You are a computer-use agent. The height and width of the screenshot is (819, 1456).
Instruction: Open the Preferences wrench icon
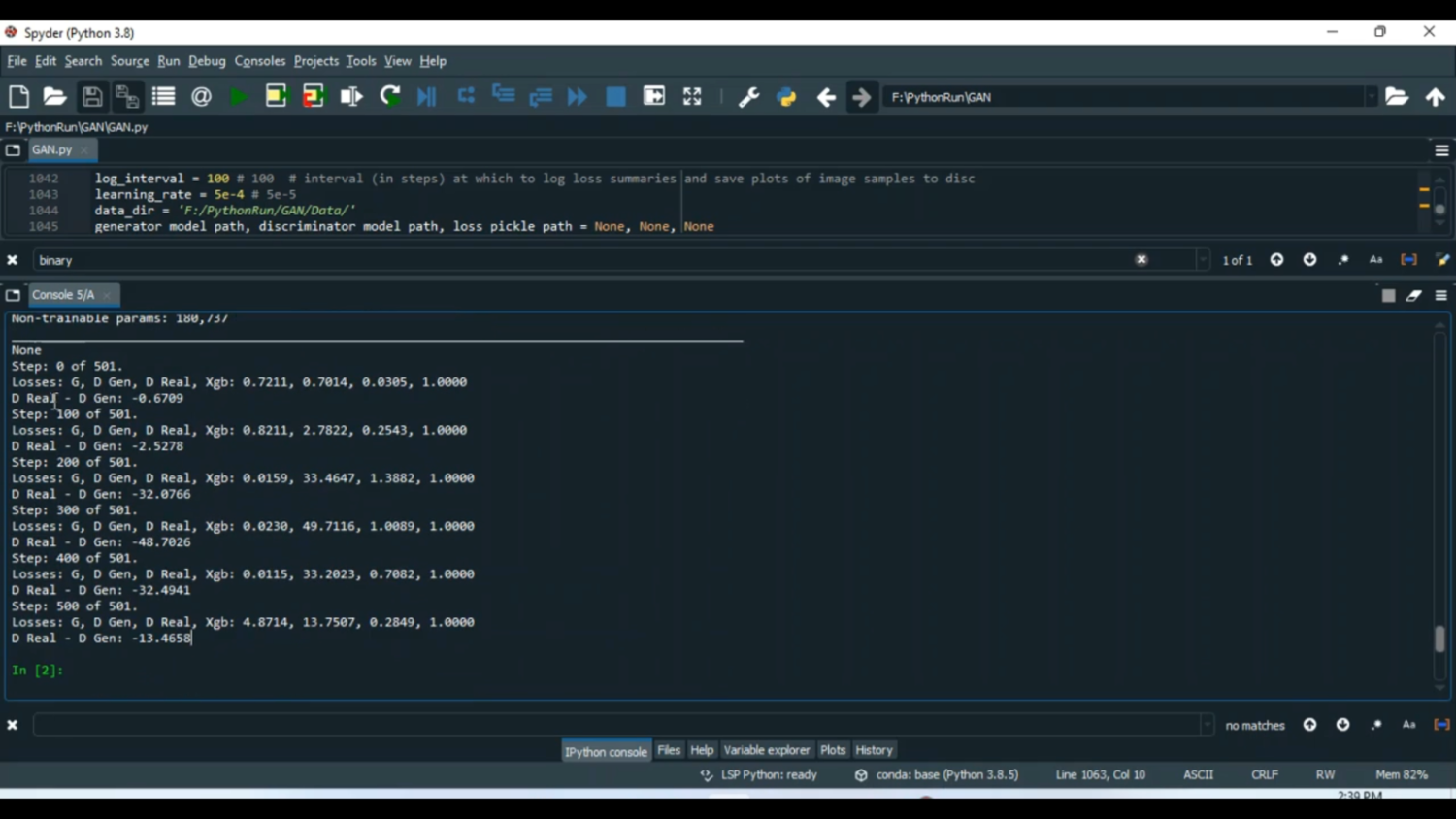(x=748, y=97)
